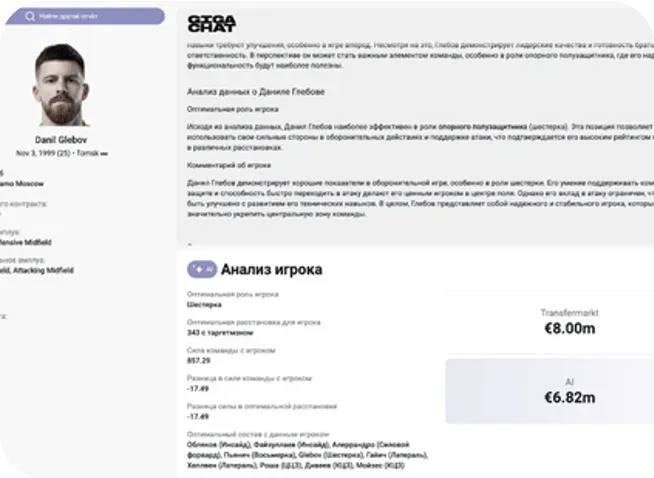The width and height of the screenshot is (654, 478).
Task: Select the Transfermarkt €8.00m value card
Action: (549, 322)
